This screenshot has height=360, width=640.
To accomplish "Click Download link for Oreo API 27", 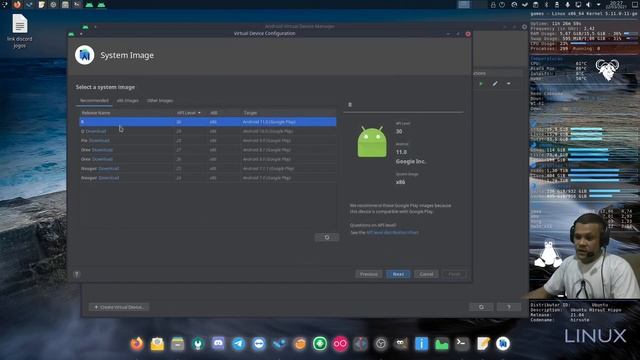I will point(102,150).
